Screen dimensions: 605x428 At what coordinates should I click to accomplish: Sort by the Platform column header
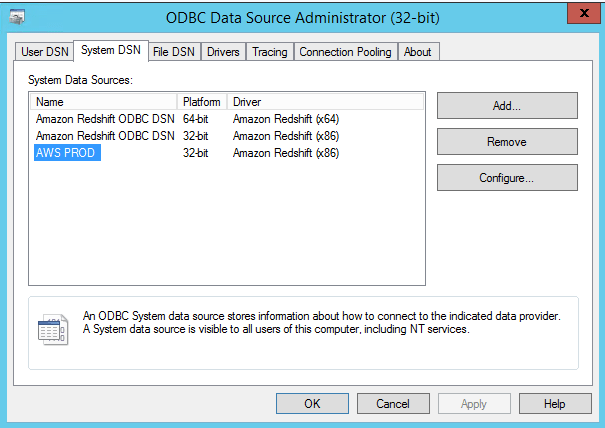pyautogui.click(x=202, y=102)
